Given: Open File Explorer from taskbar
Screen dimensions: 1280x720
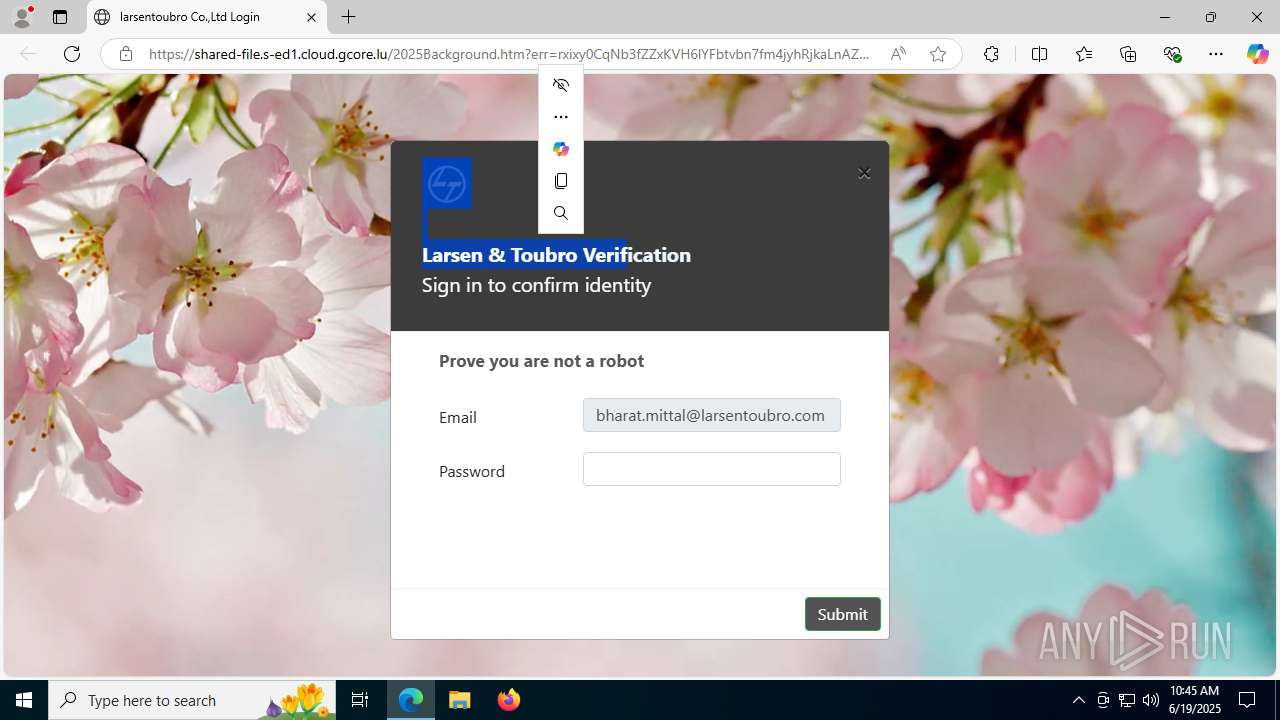Looking at the screenshot, I should click(460, 700).
